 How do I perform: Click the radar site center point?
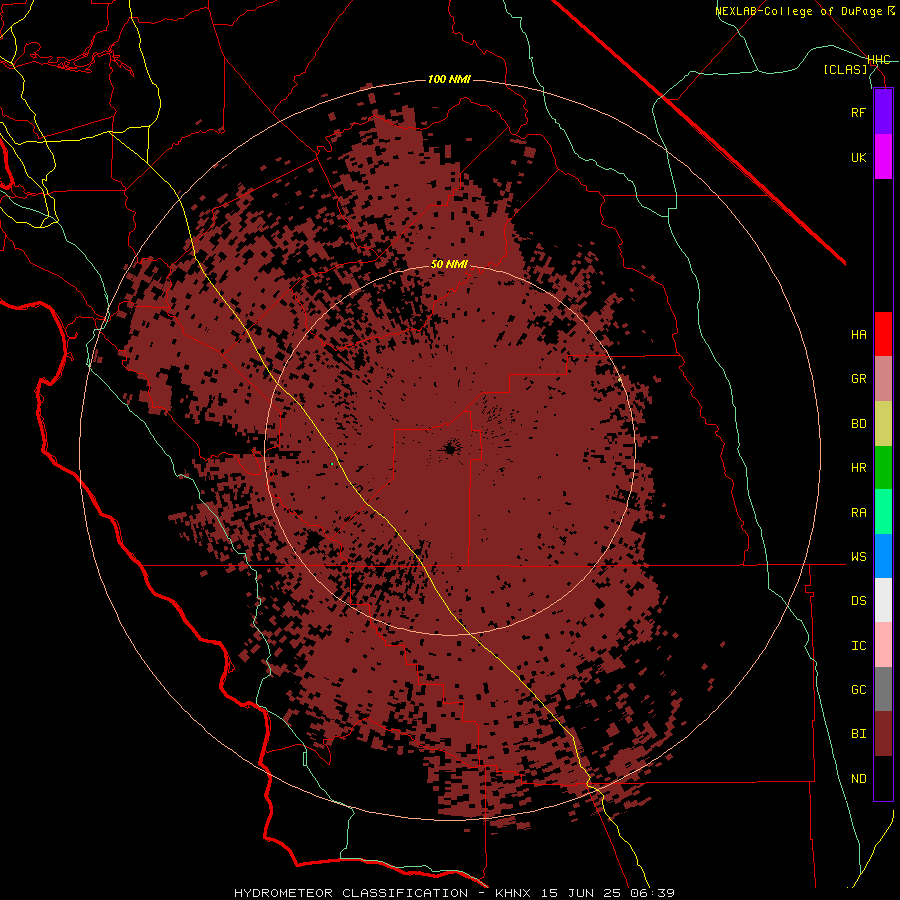pos(449,449)
